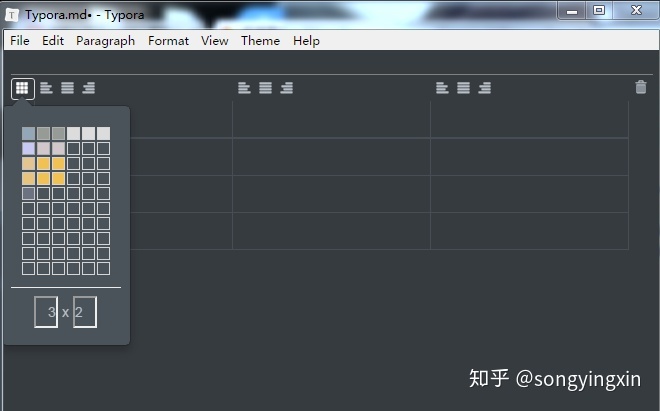Center align second column
The image size is (660, 411).
[266, 88]
